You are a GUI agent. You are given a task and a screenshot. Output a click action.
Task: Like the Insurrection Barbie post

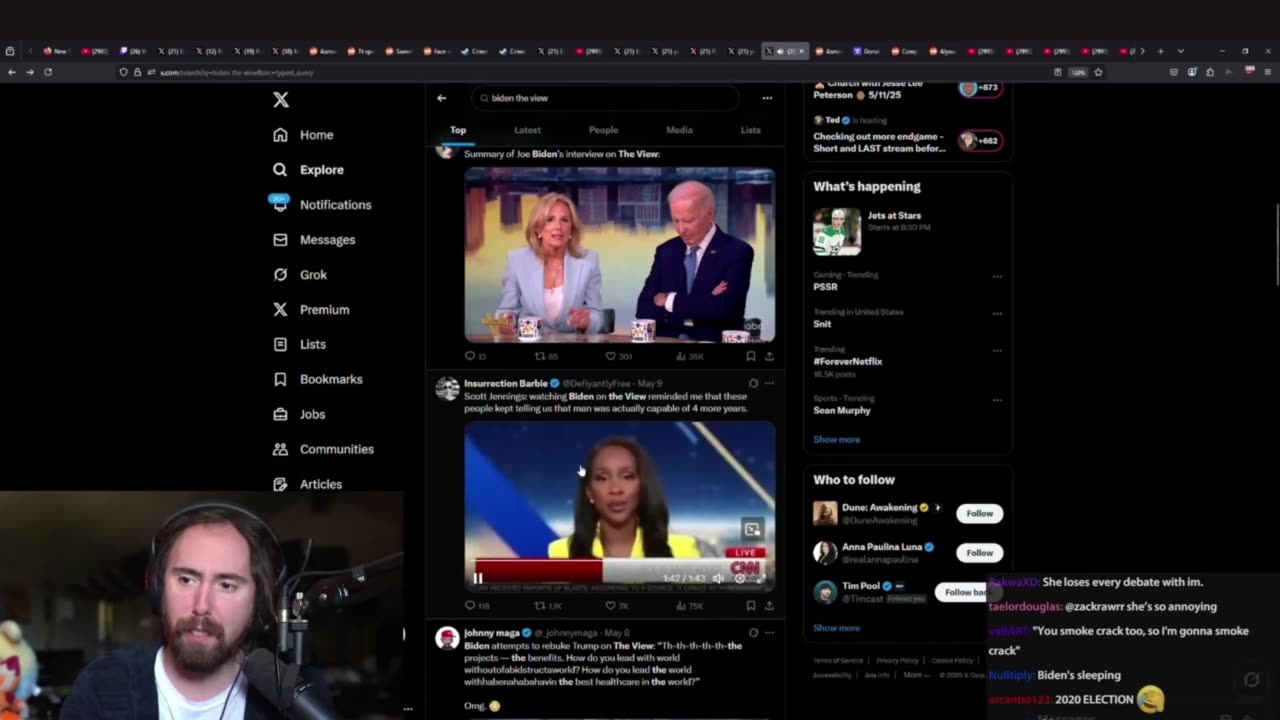616,606
